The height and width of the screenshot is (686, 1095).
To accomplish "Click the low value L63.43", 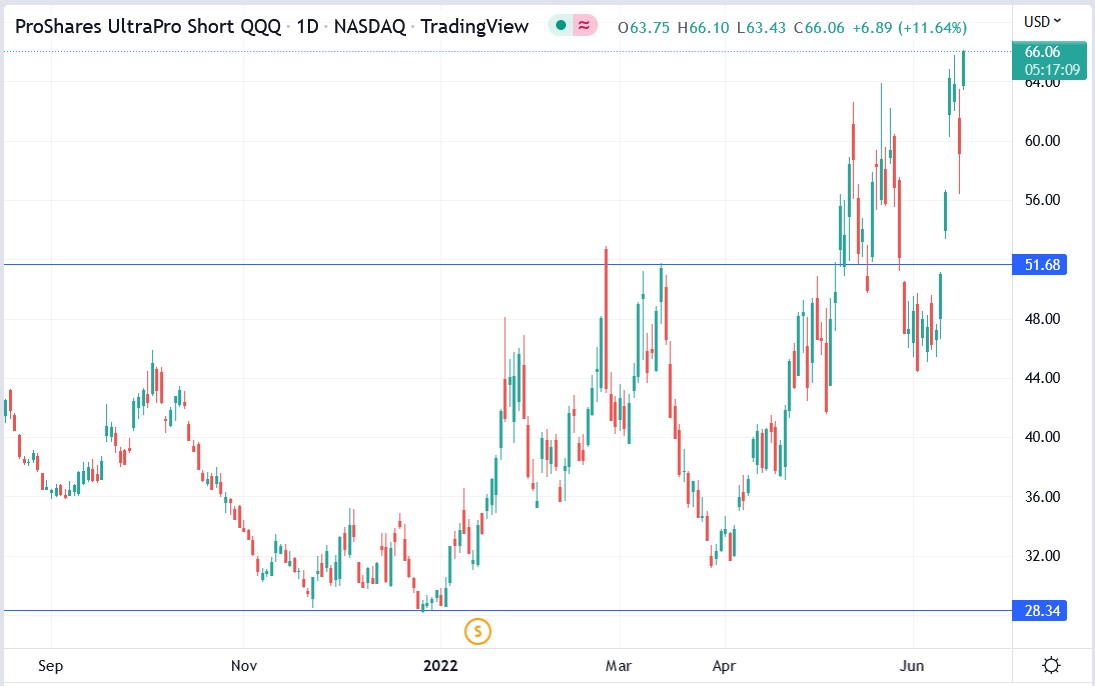I will (x=761, y=28).
